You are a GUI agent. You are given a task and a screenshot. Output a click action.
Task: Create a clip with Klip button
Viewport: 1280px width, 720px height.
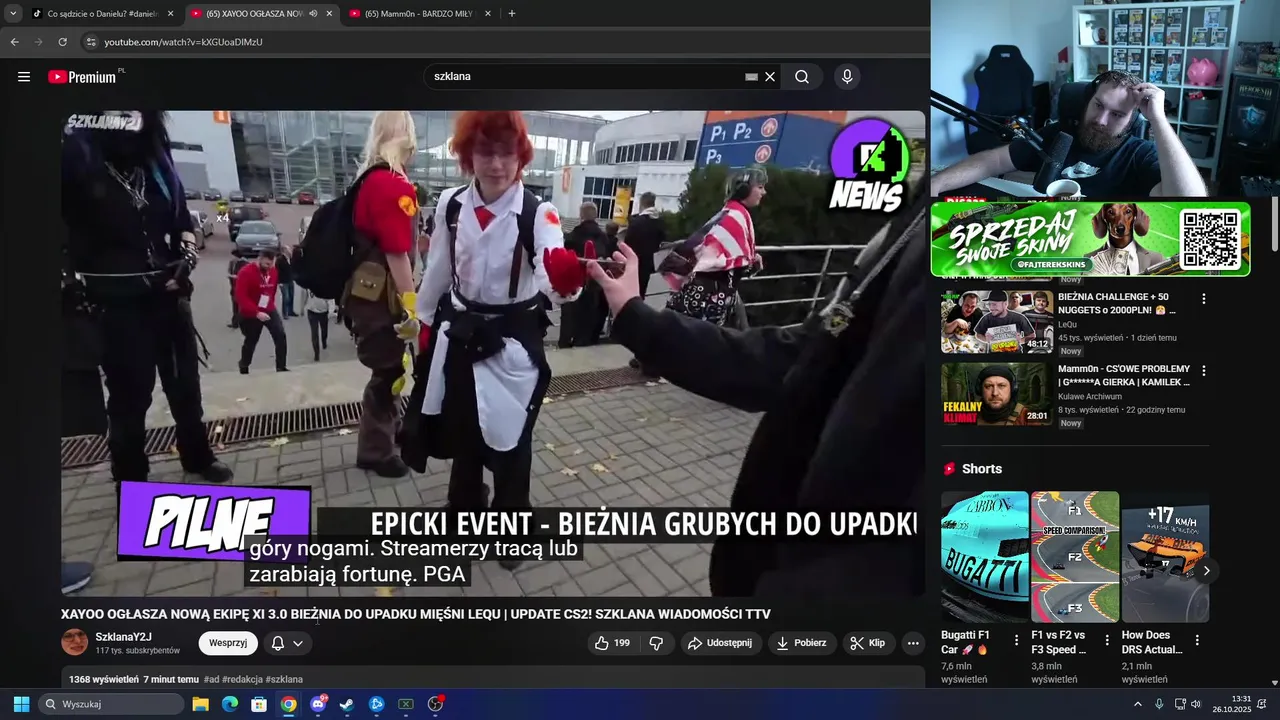click(868, 643)
